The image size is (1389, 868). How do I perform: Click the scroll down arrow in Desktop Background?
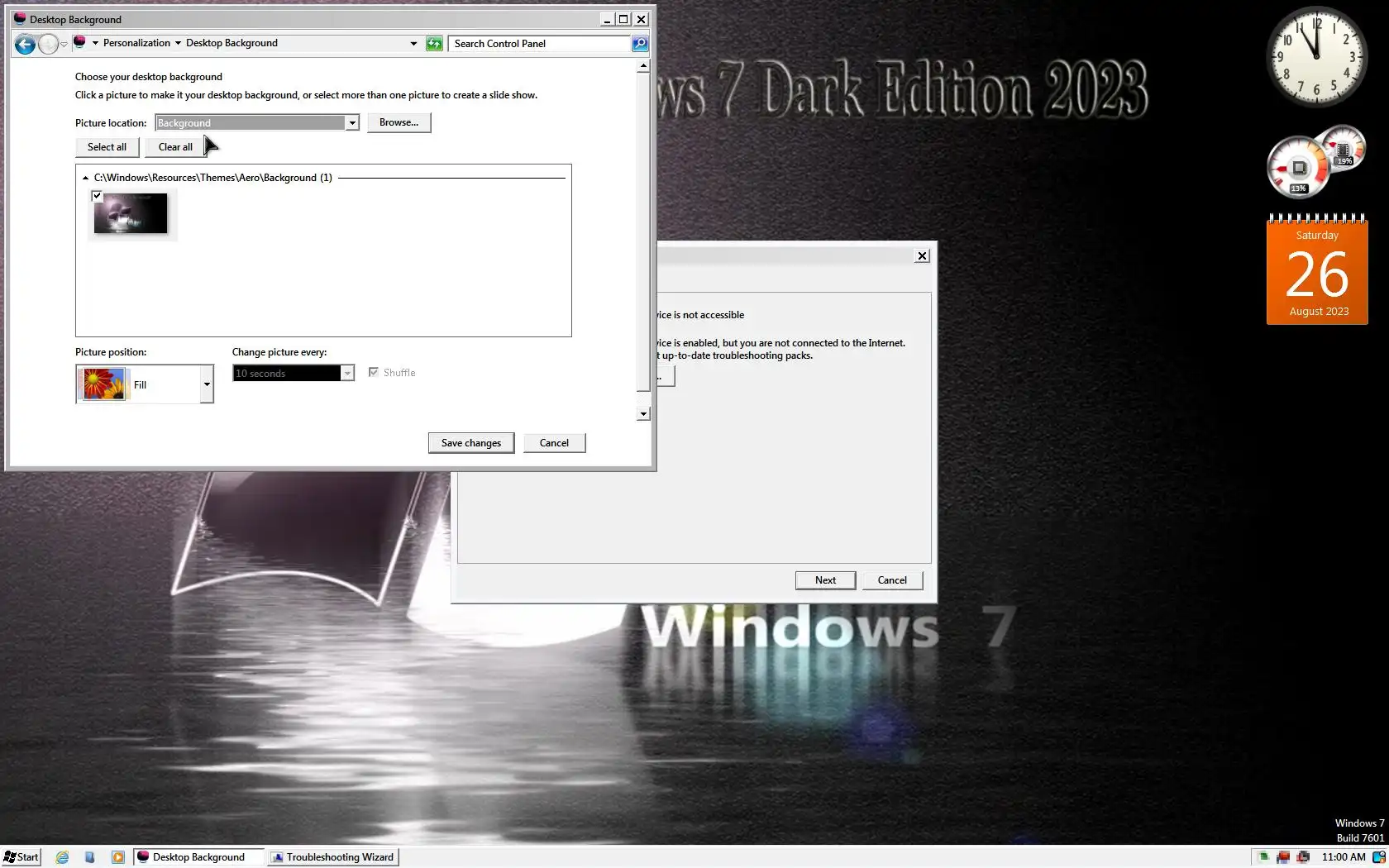click(x=643, y=414)
